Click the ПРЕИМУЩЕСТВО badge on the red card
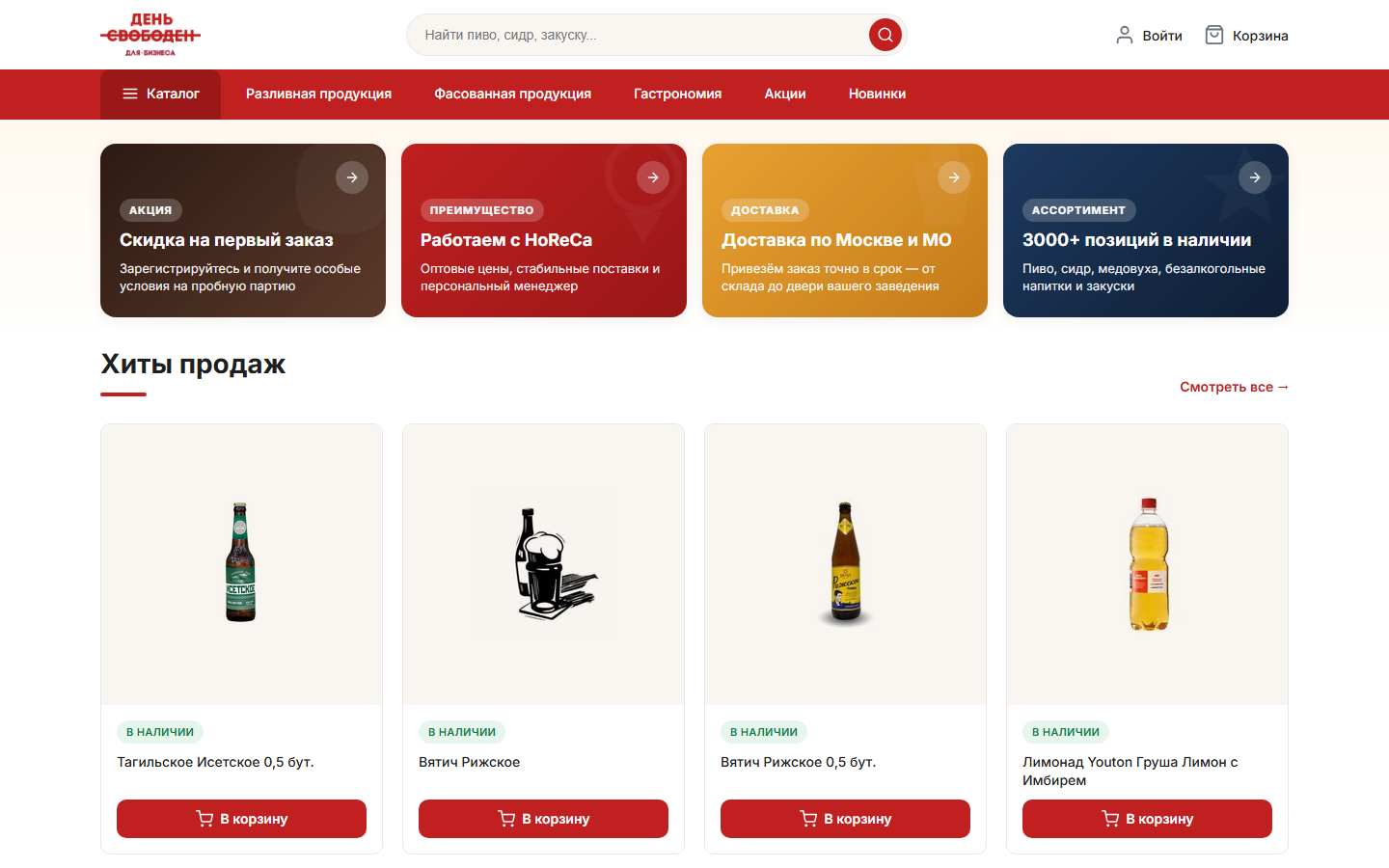This screenshot has height=868, width=1389. (x=481, y=210)
